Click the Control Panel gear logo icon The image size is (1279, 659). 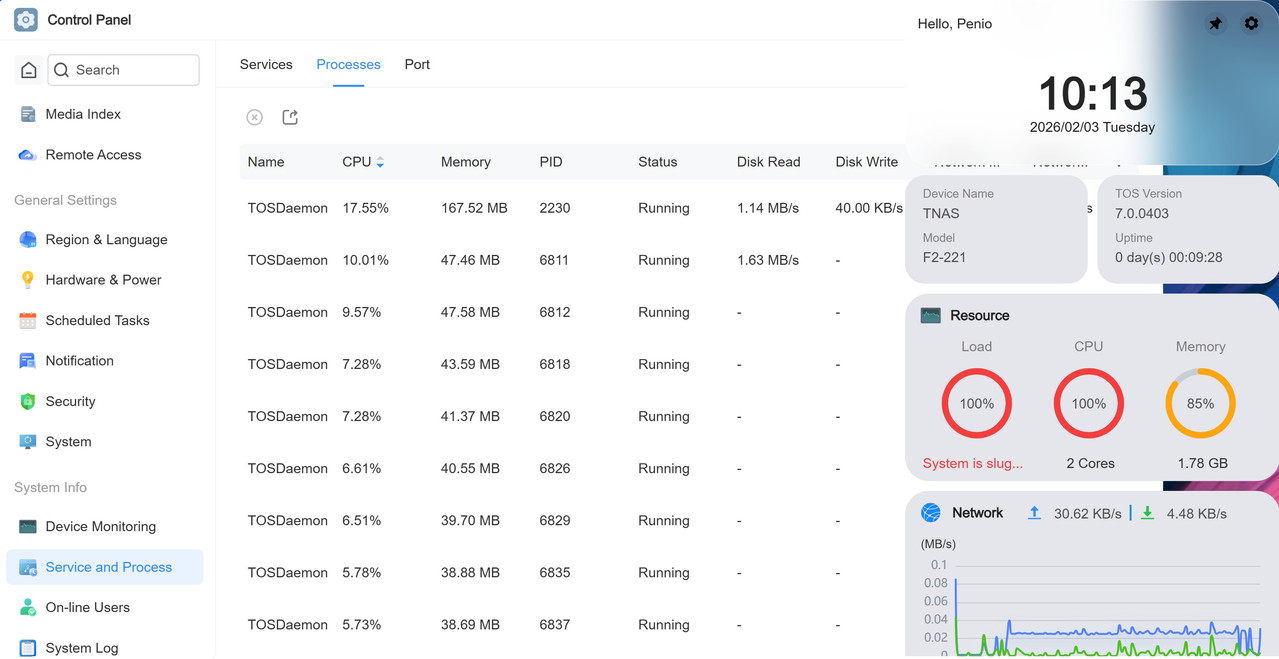[x=26, y=20]
